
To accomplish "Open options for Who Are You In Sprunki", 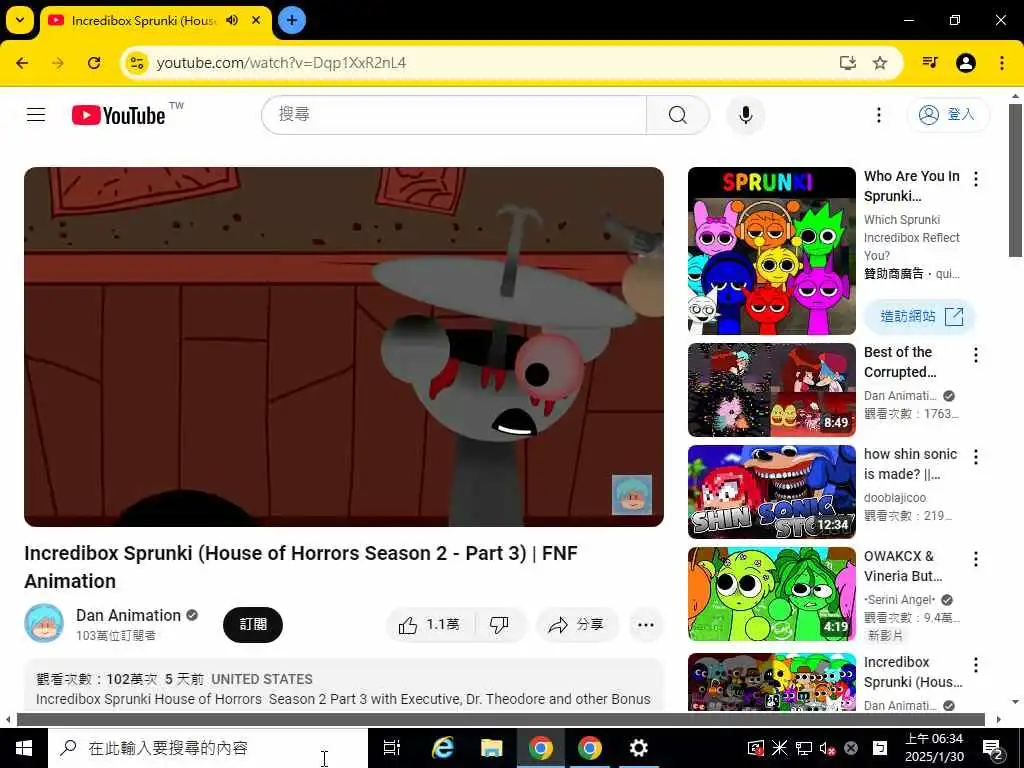I will click(976, 179).
